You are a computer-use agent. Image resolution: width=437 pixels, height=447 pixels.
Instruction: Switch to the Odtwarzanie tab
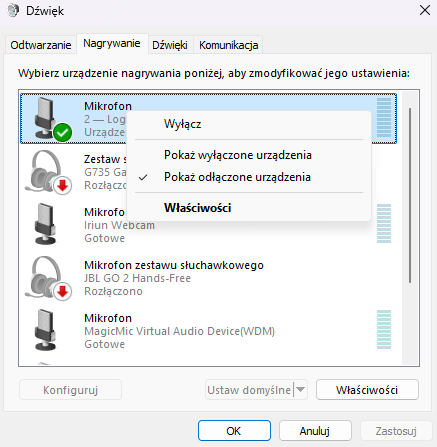[41, 45]
